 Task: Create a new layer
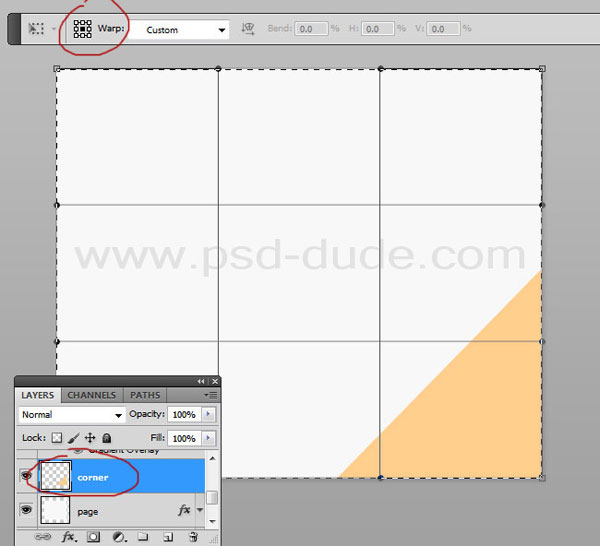tap(168, 537)
